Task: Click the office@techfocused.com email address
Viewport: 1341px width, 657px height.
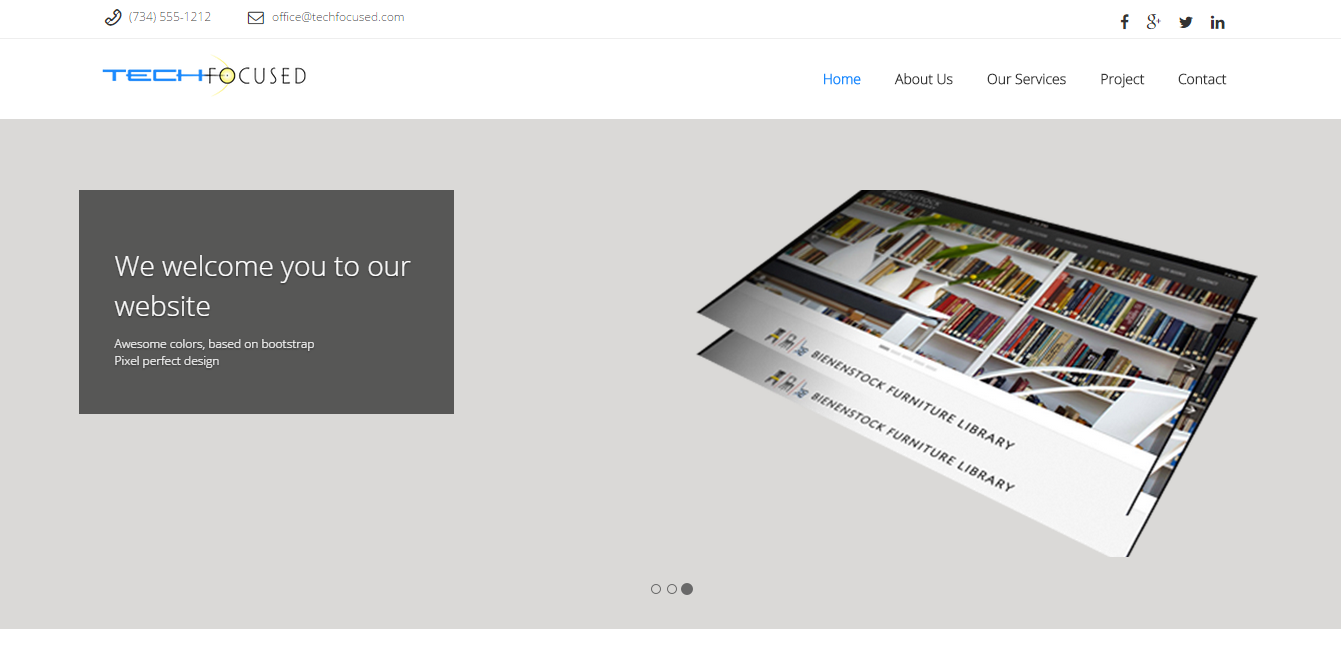Action: [x=338, y=17]
